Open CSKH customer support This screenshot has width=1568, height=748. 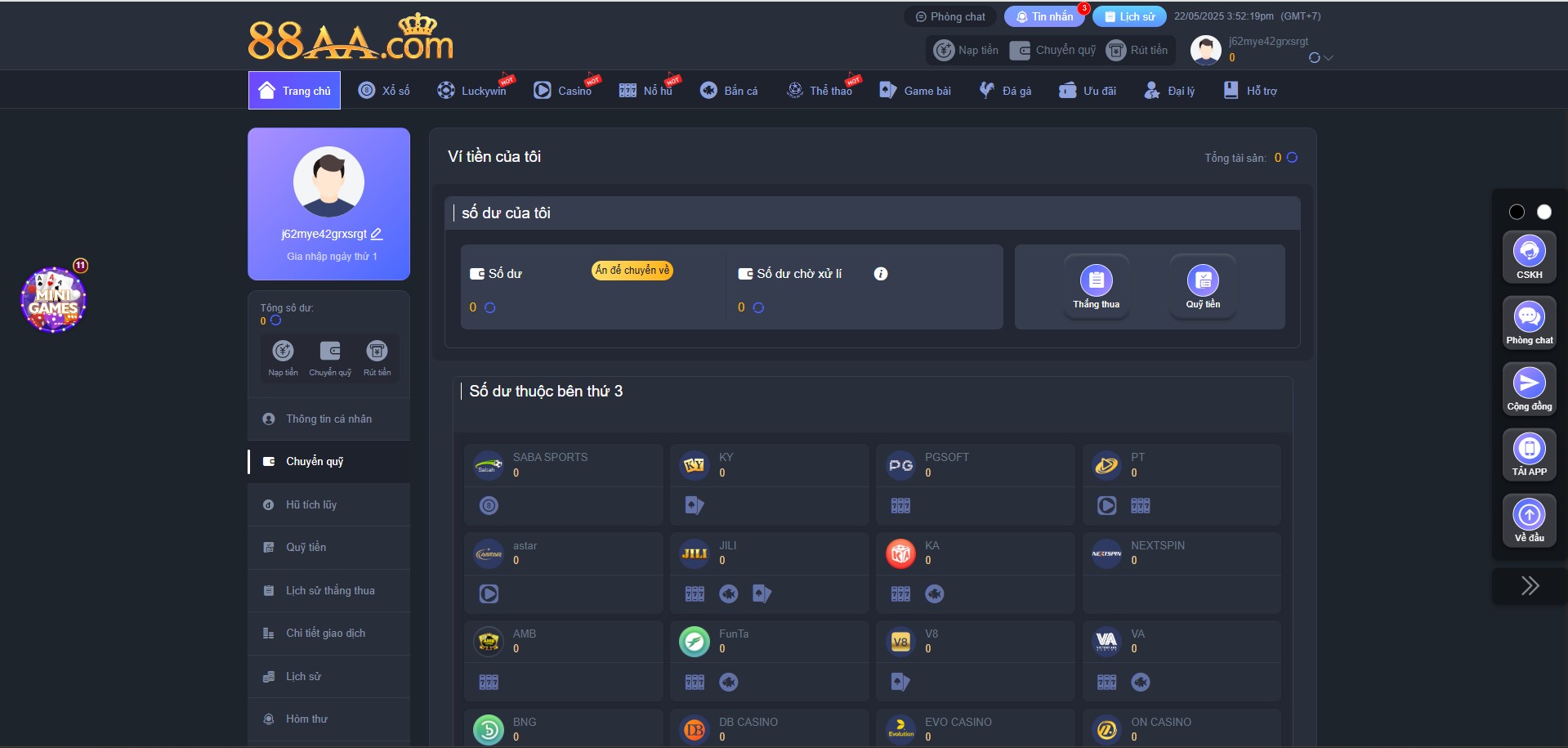pos(1529,258)
